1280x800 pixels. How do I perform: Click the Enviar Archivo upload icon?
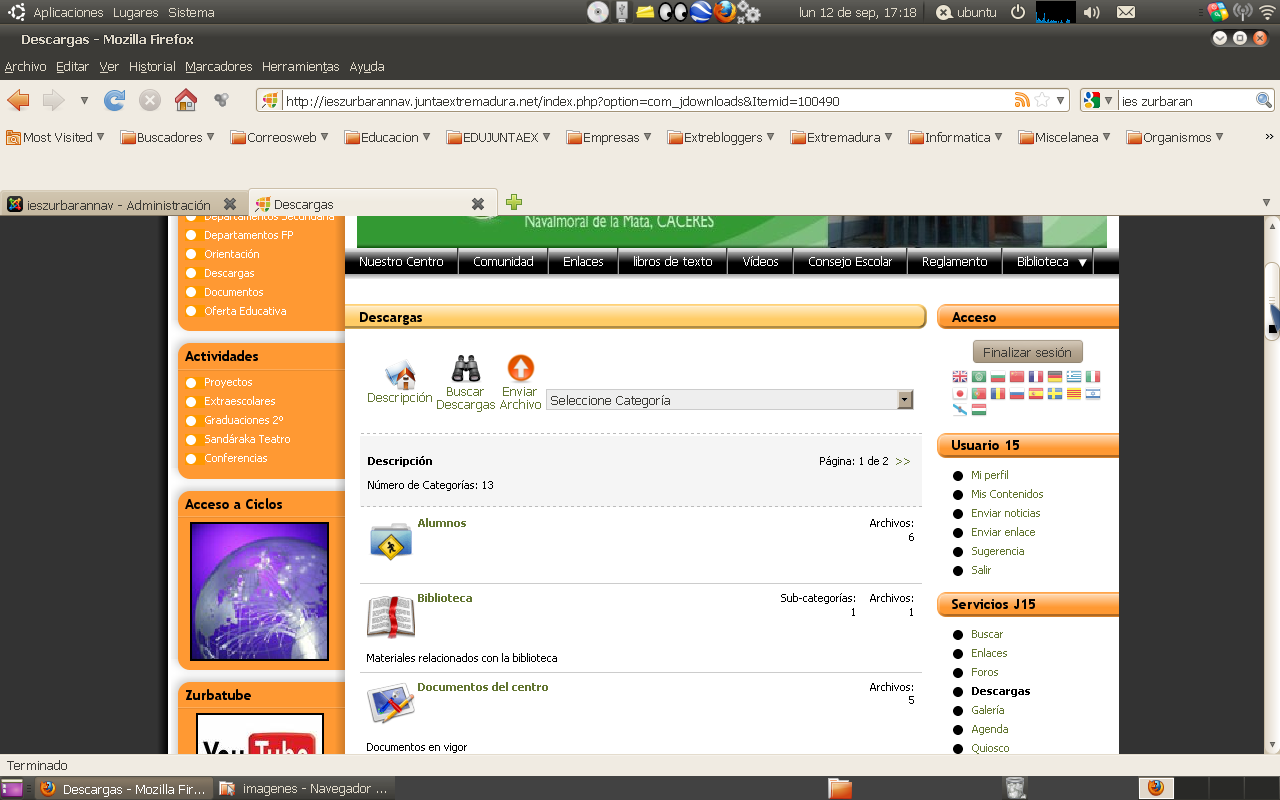pos(520,368)
